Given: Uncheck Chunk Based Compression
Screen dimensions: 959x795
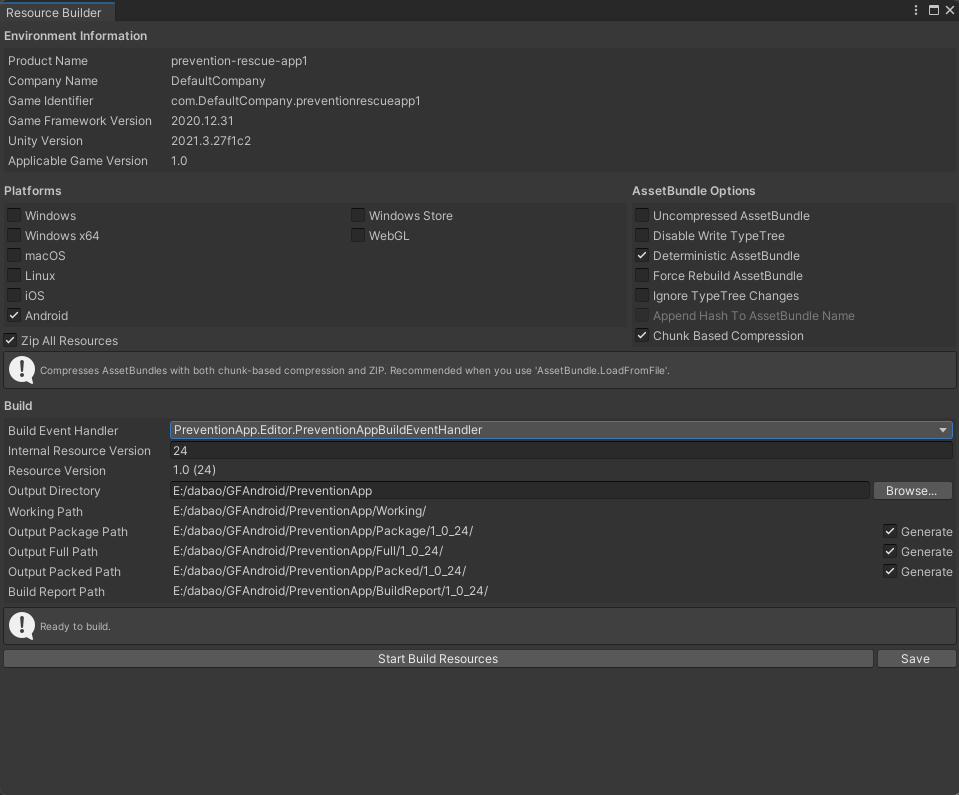Looking at the screenshot, I should tap(641, 335).
